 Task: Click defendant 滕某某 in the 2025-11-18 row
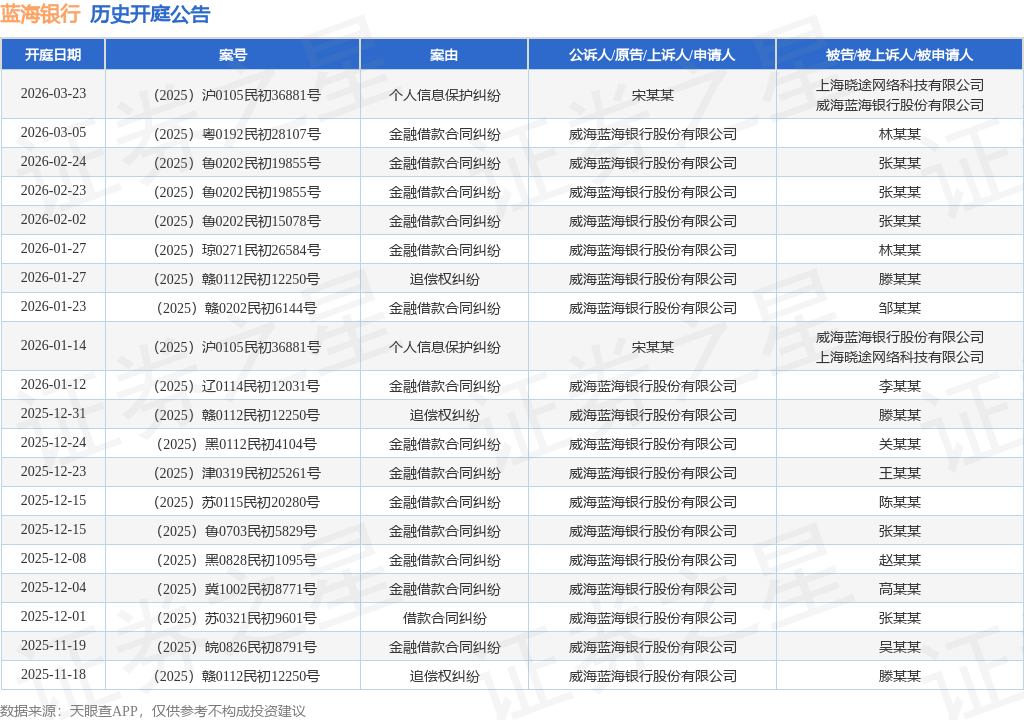click(900, 676)
